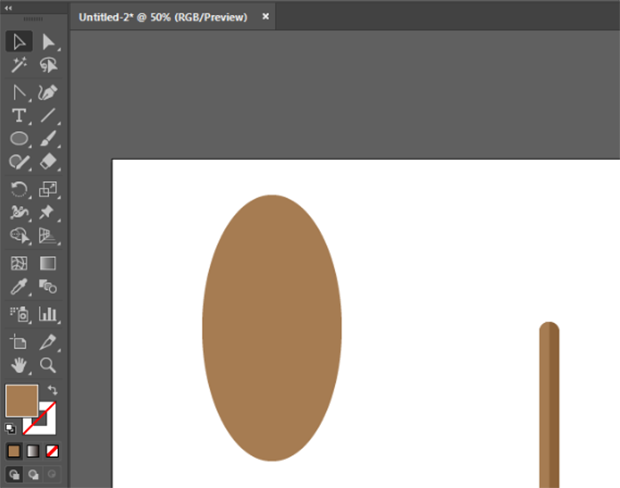Choose the Lasso tool
The width and height of the screenshot is (620, 488).
pos(47,65)
